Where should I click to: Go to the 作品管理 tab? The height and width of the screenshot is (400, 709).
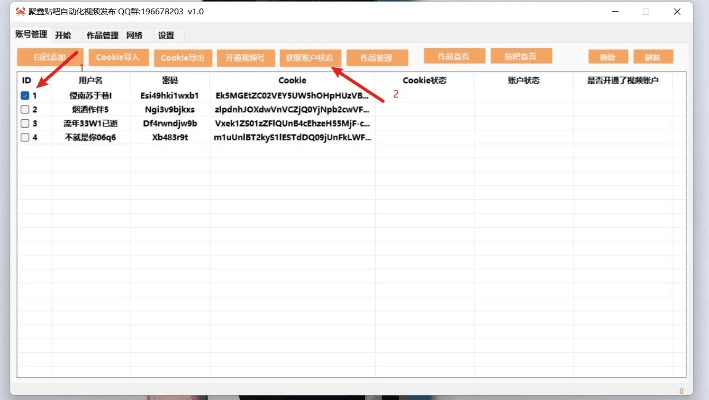(x=102, y=35)
